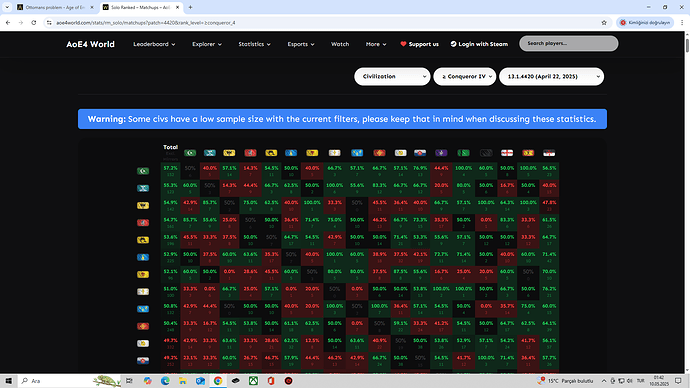The image size is (690, 388).
Task: Open the ≥ Conqueror IV rank dropdown
Action: [465, 77]
